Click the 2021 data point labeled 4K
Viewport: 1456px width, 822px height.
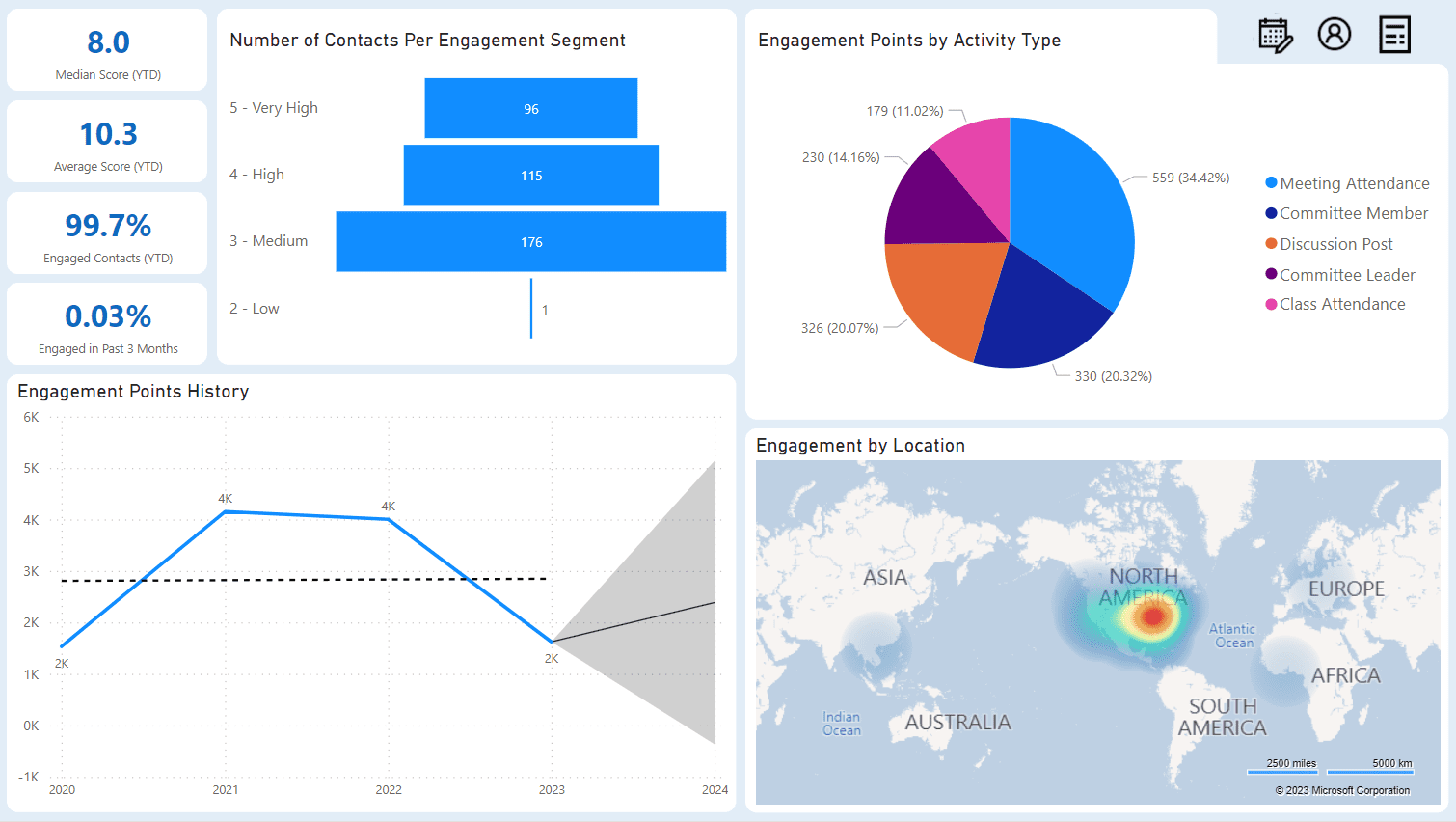(x=226, y=512)
